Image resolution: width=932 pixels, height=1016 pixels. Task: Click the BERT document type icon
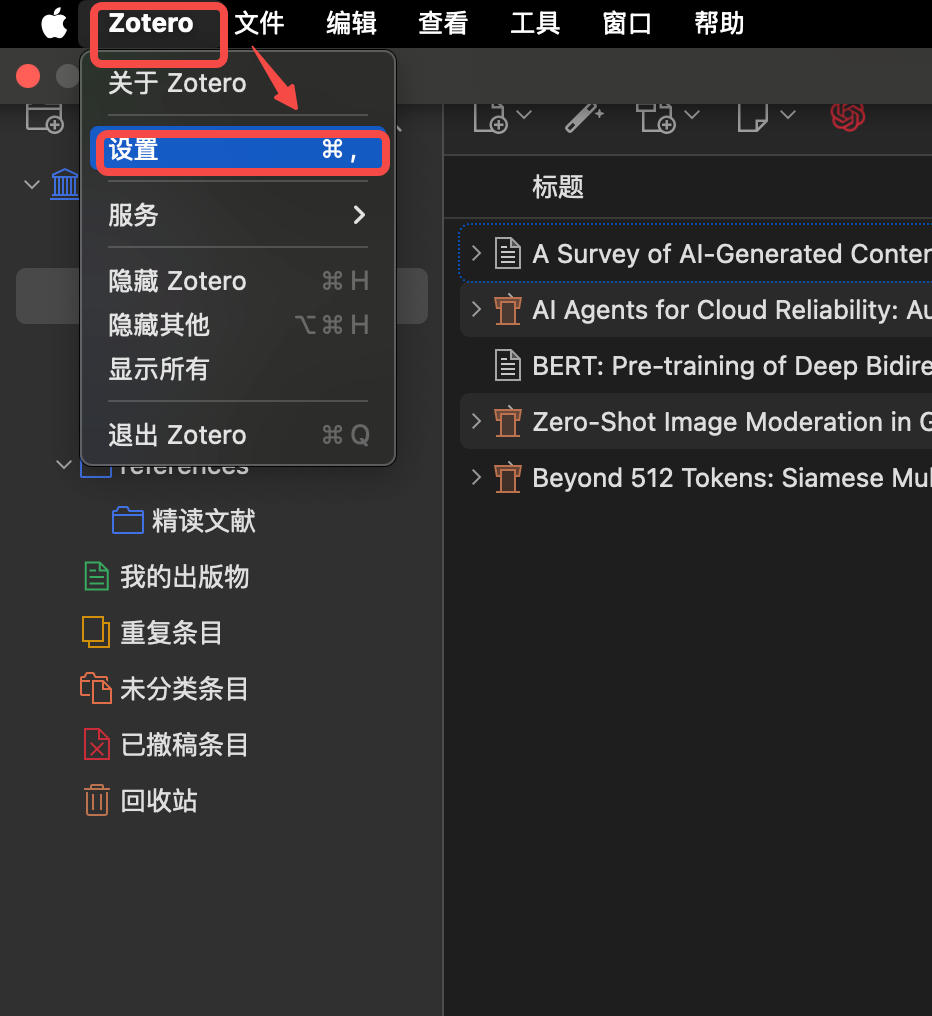coord(507,365)
